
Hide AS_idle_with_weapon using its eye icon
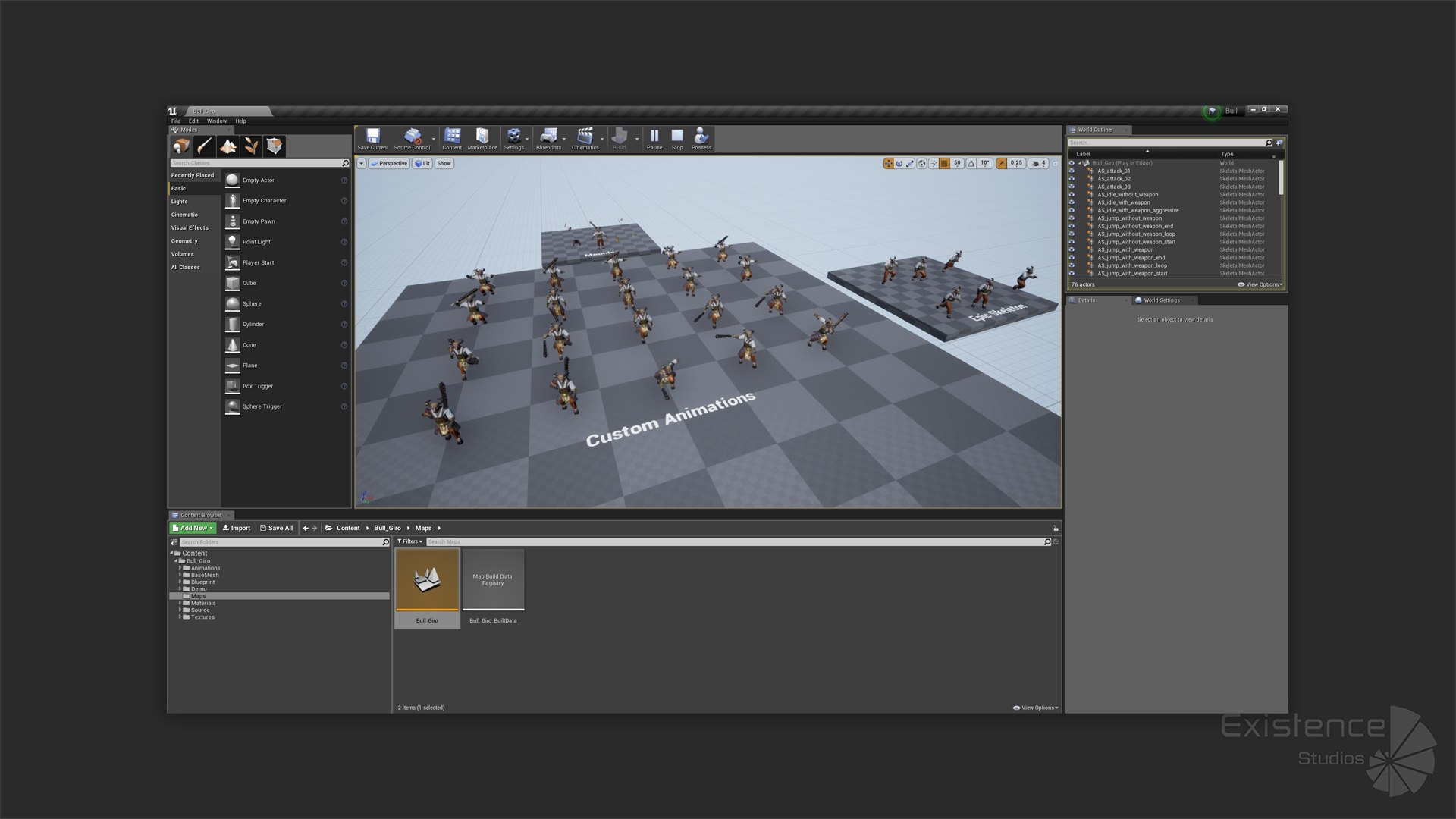(x=1072, y=202)
